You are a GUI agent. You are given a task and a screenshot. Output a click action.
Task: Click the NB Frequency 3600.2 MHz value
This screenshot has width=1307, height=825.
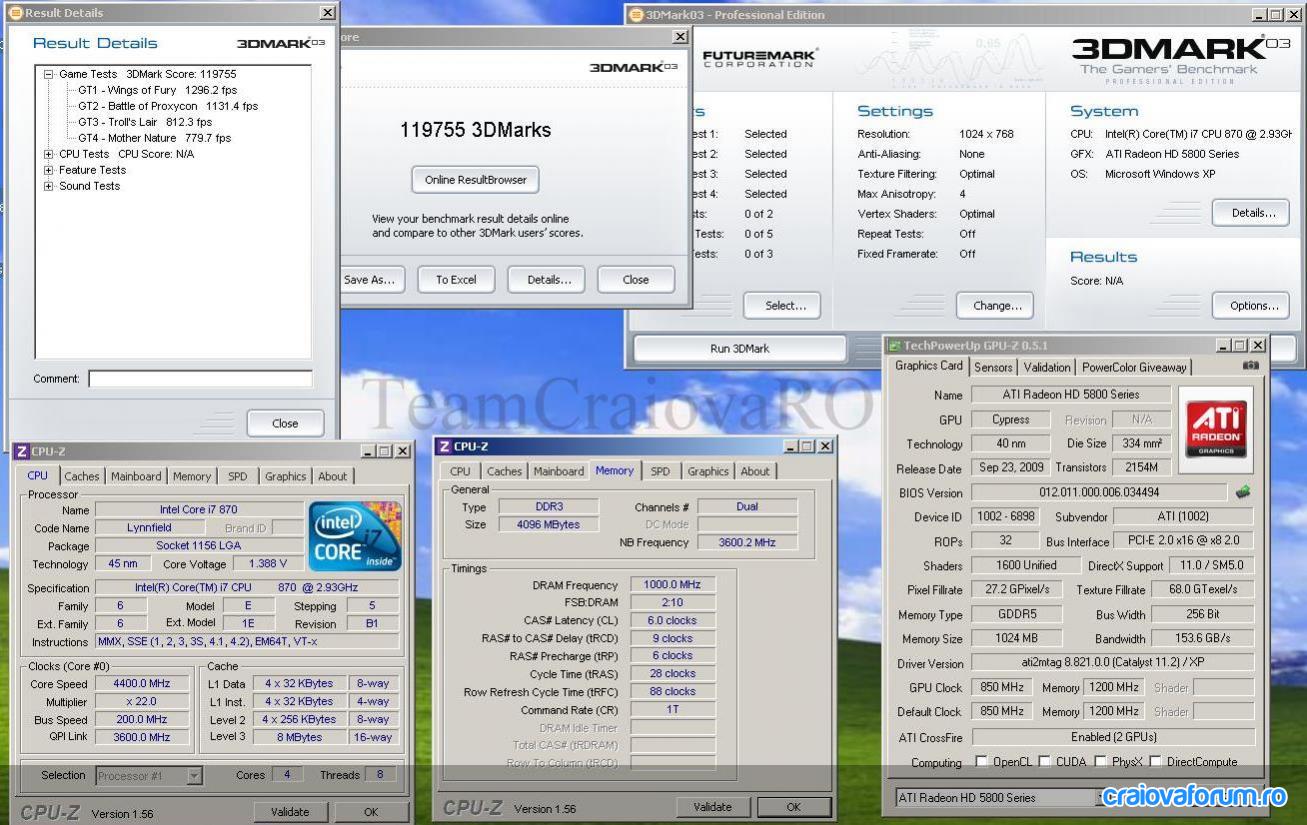[x=747, y=542]
